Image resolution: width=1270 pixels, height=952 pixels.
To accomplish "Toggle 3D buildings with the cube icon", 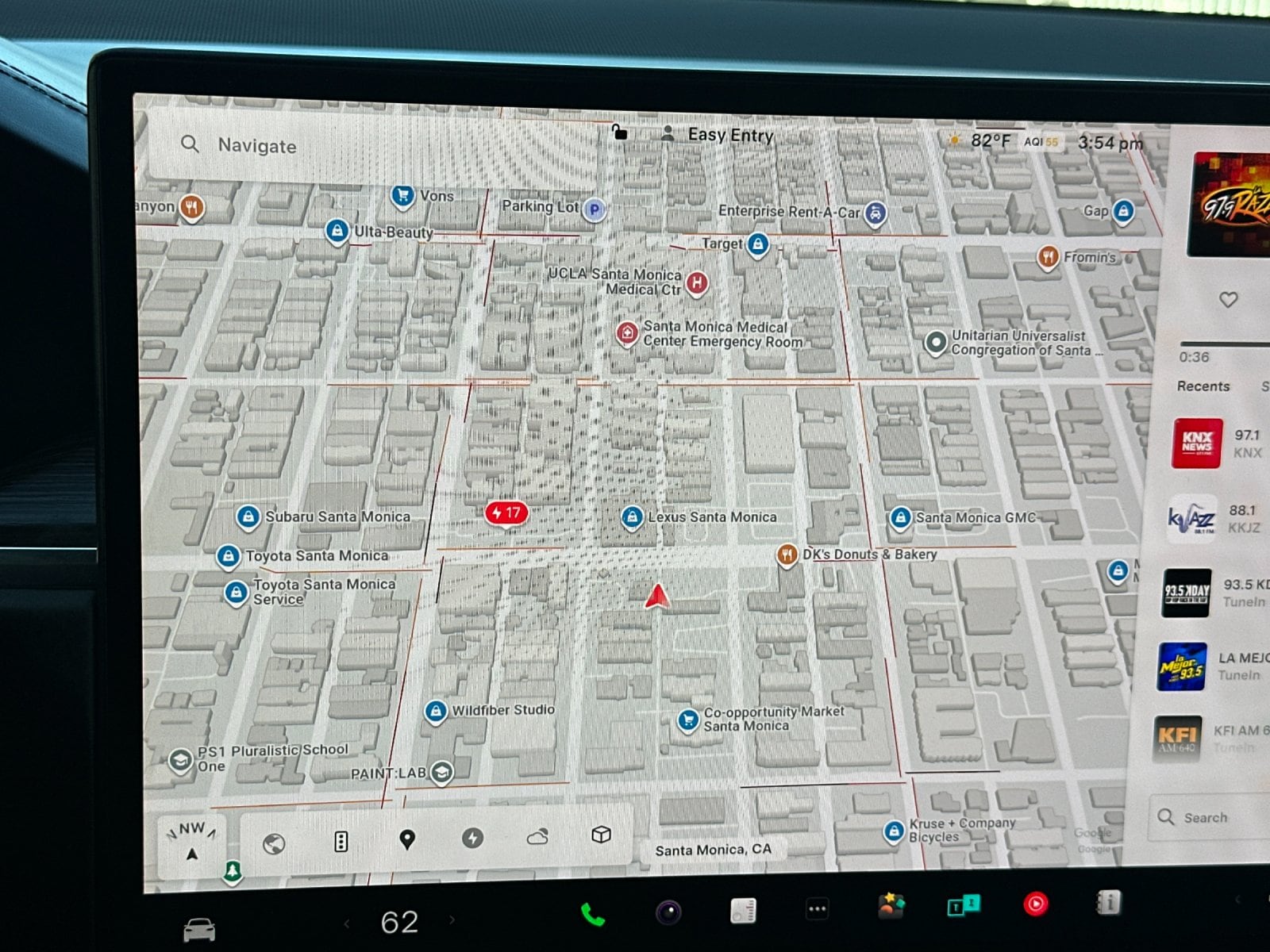I will click(x=601, y=834).
